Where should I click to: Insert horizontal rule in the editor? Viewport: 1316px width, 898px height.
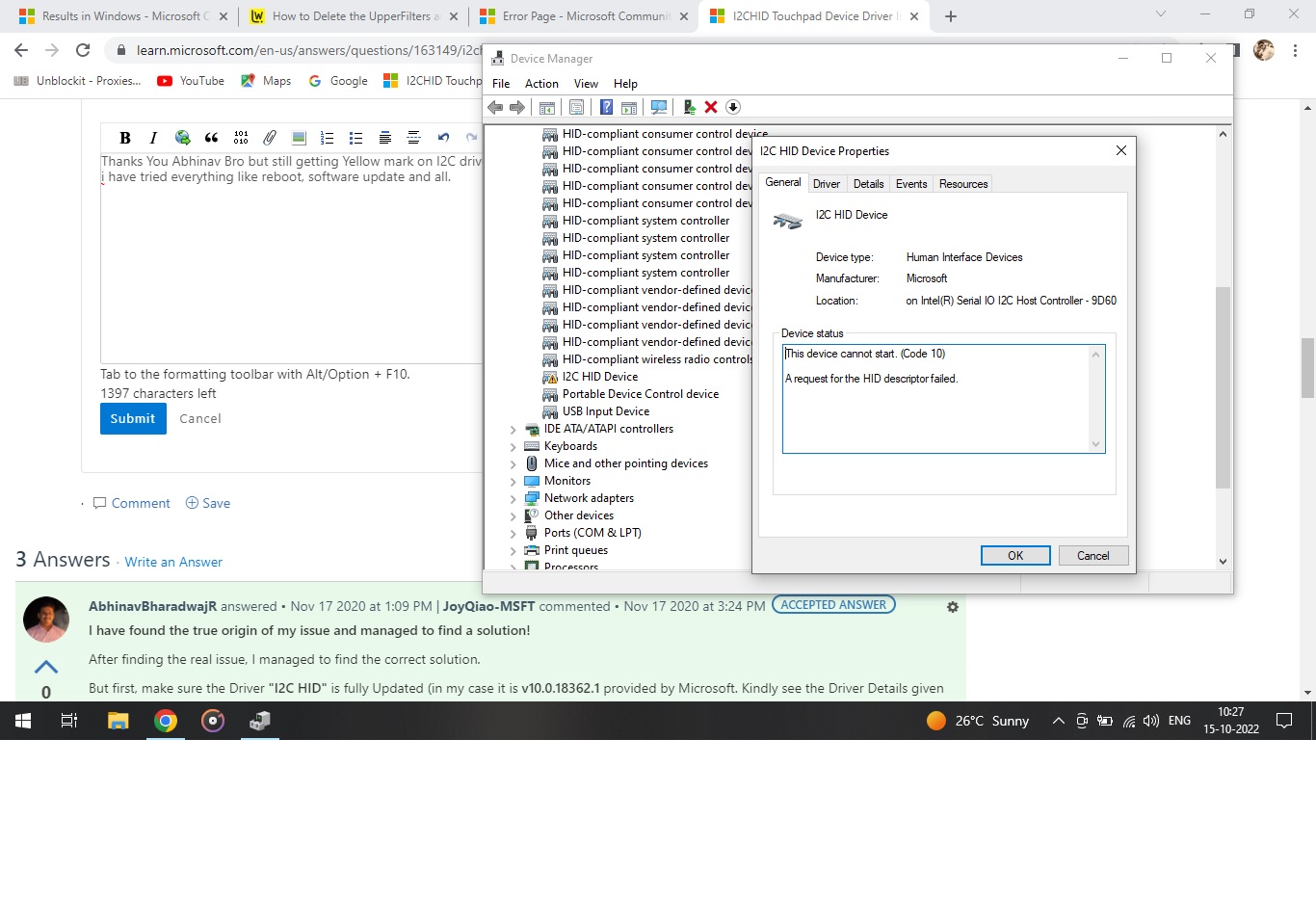tap(413, 138)
